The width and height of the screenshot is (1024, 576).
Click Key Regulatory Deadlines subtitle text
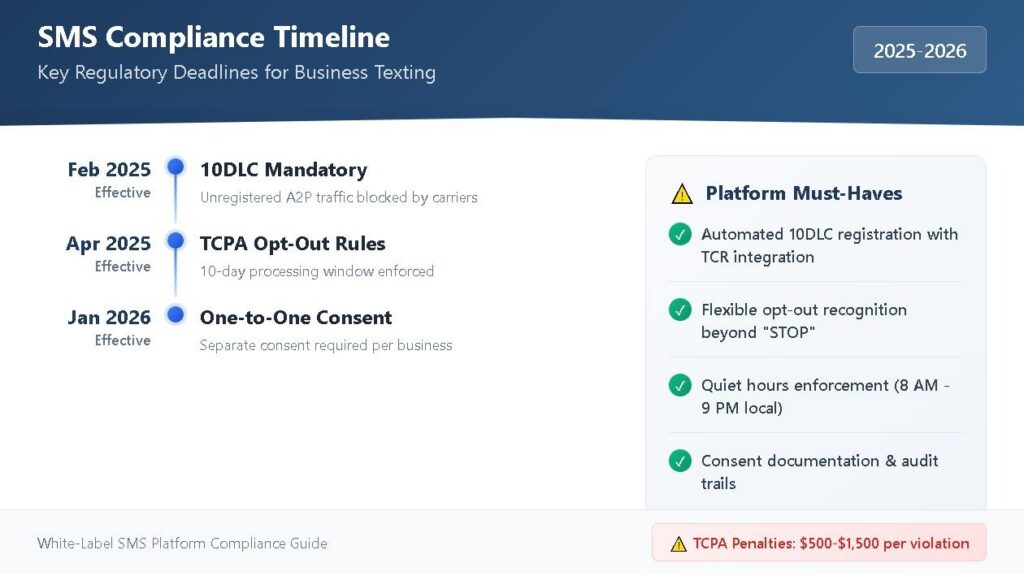click(x=236, y=73)
